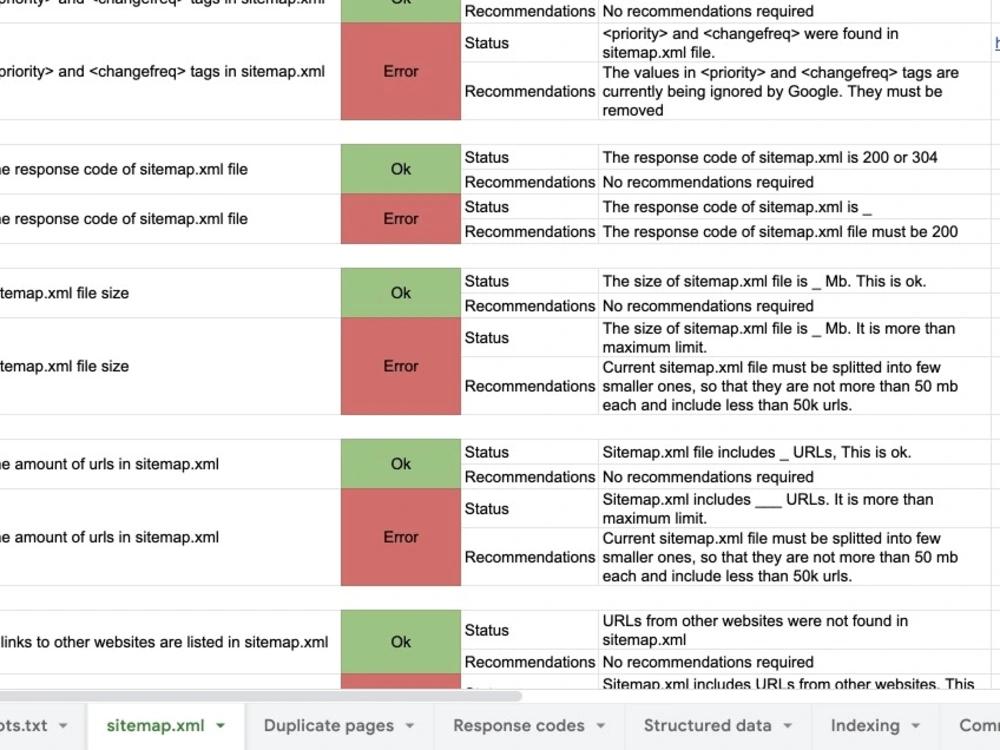Select the green Ok cell for amount of urls

coord(401,464)
